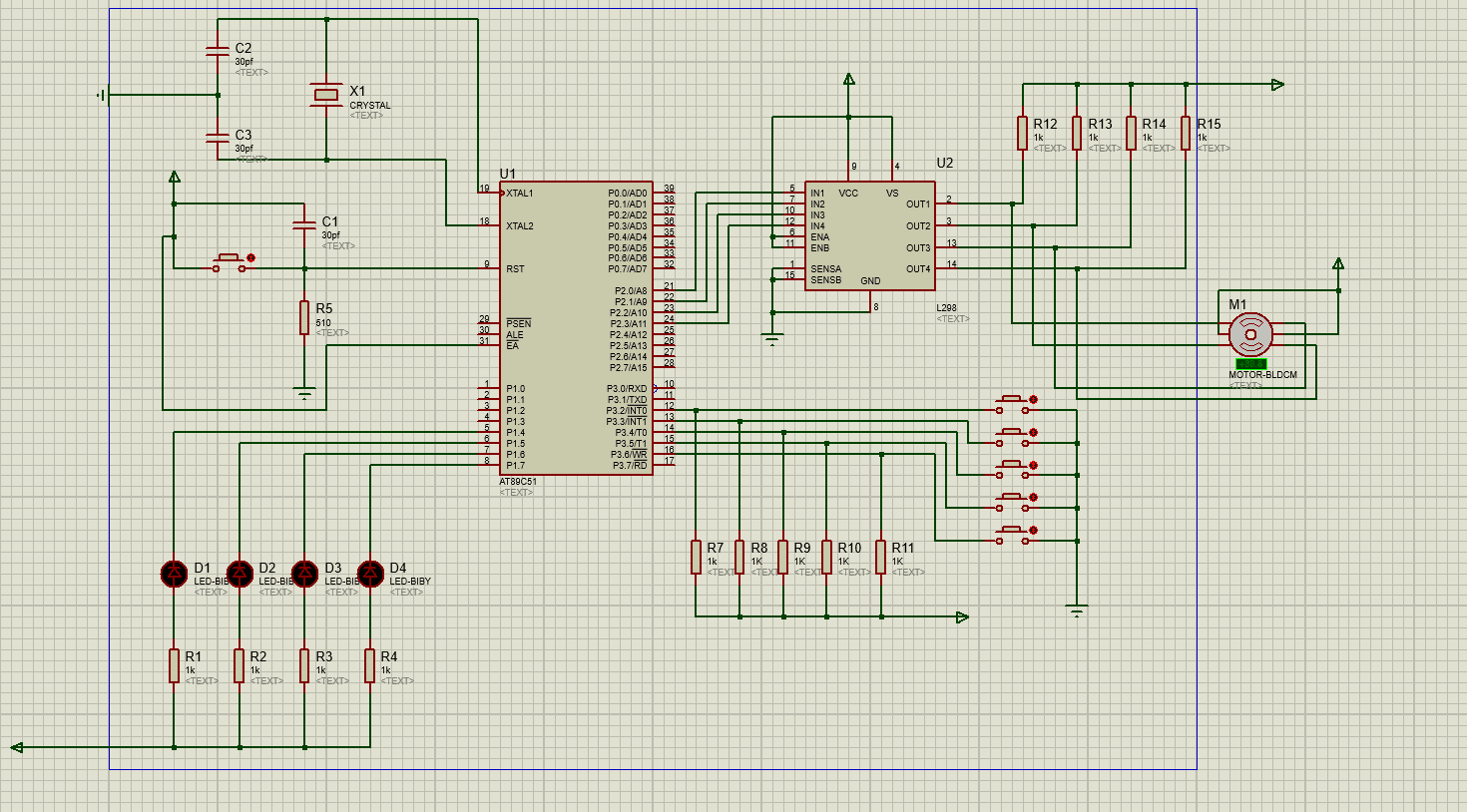The height and width of the screenshot is (812, 1467).
Task: Select resistor R12 symbol
Action: (1022, 133)
